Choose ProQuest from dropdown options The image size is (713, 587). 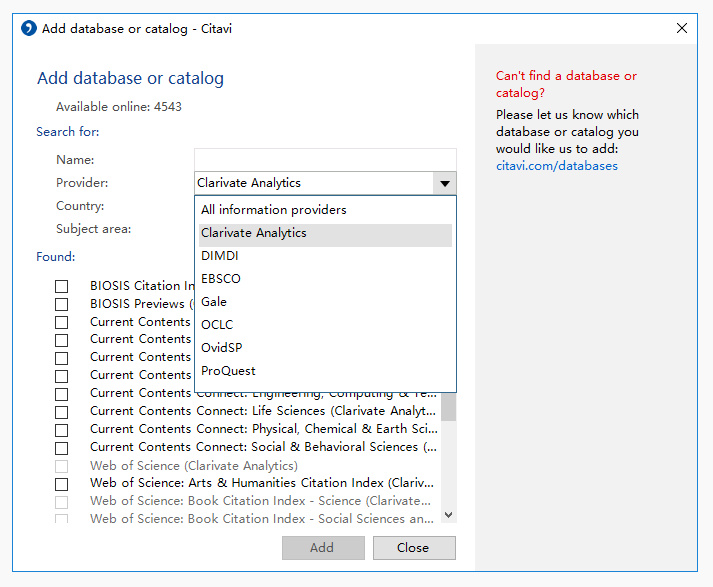228,371
